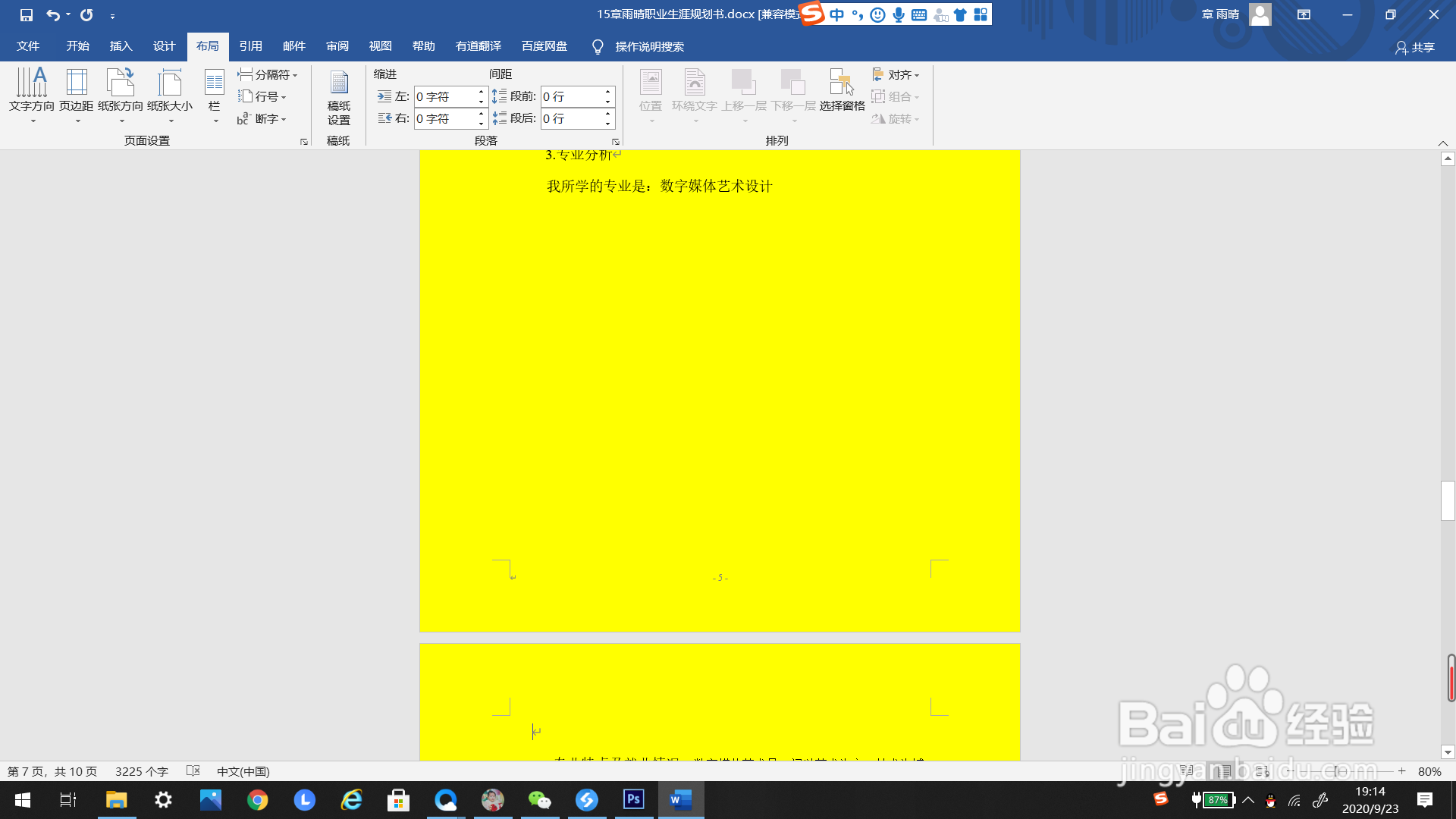
Task: Click the Share (共享) button
Action: pos(1415,47)
